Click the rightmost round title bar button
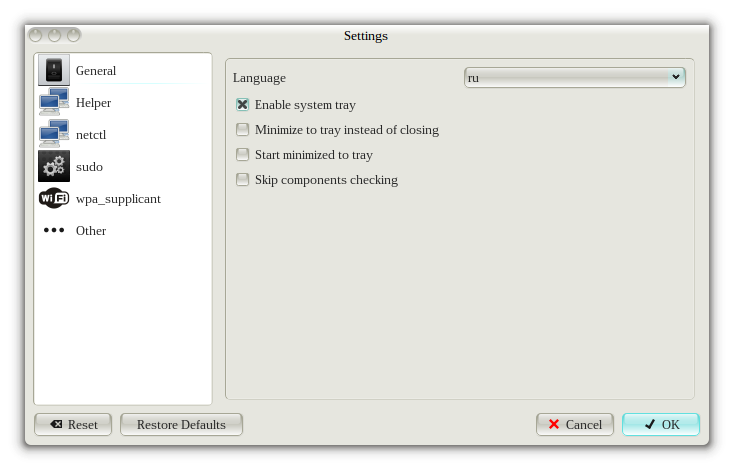The width and height of the screenshot is (734, 470). click(73, 35)
